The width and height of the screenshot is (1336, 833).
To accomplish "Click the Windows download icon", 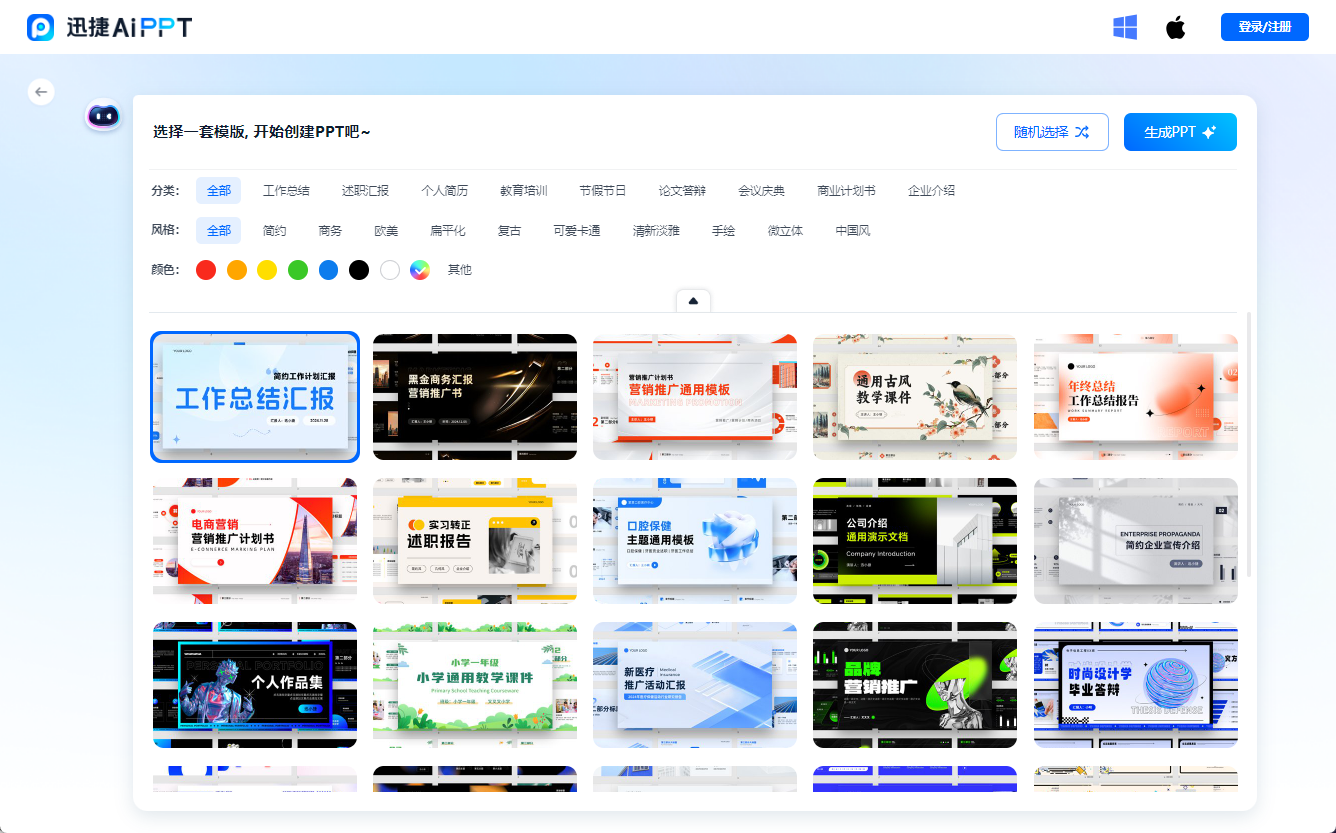I will coord(1125,27).
